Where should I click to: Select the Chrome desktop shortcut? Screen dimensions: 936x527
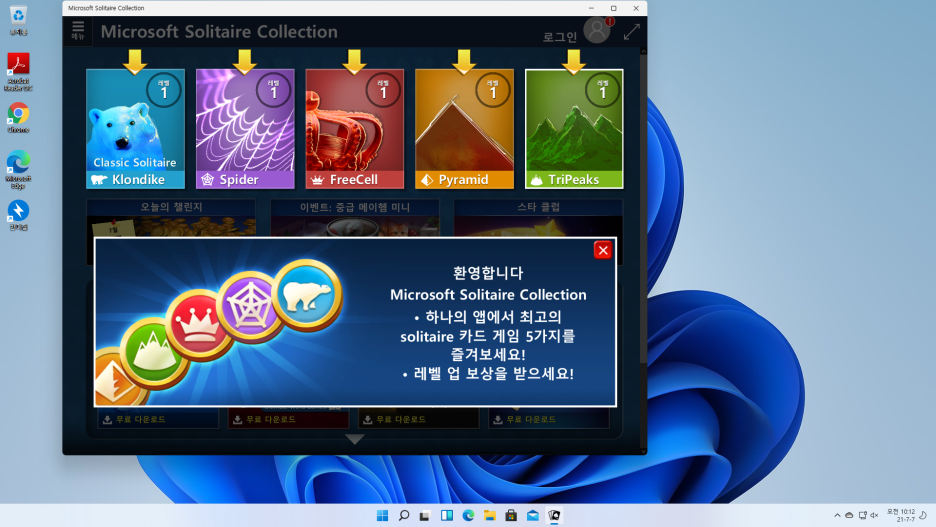click(x=19, y=118)
